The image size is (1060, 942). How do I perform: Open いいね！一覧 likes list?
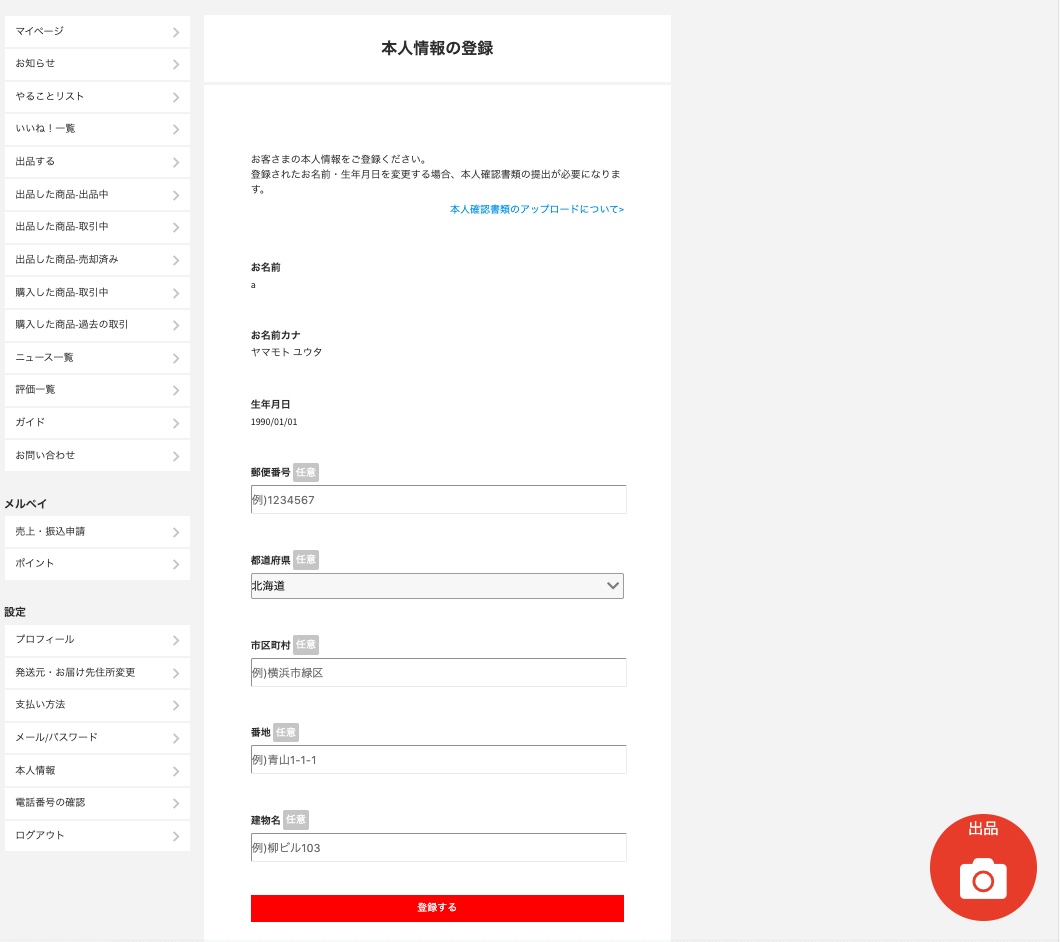pos(97,129)
